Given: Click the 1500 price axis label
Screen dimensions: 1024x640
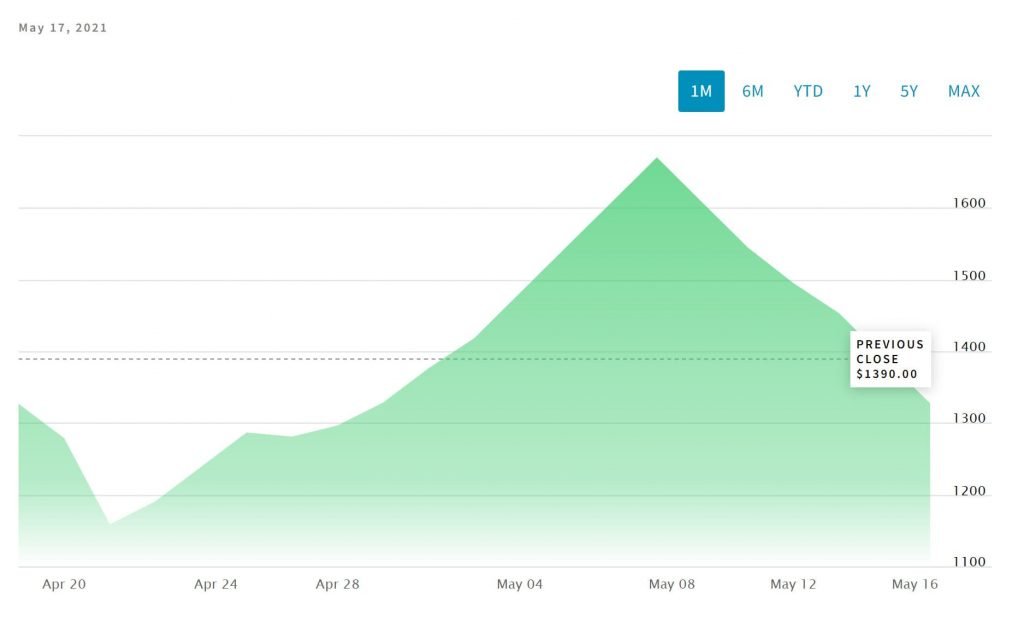Looking at the screenshot, I should tap(969, 275).
